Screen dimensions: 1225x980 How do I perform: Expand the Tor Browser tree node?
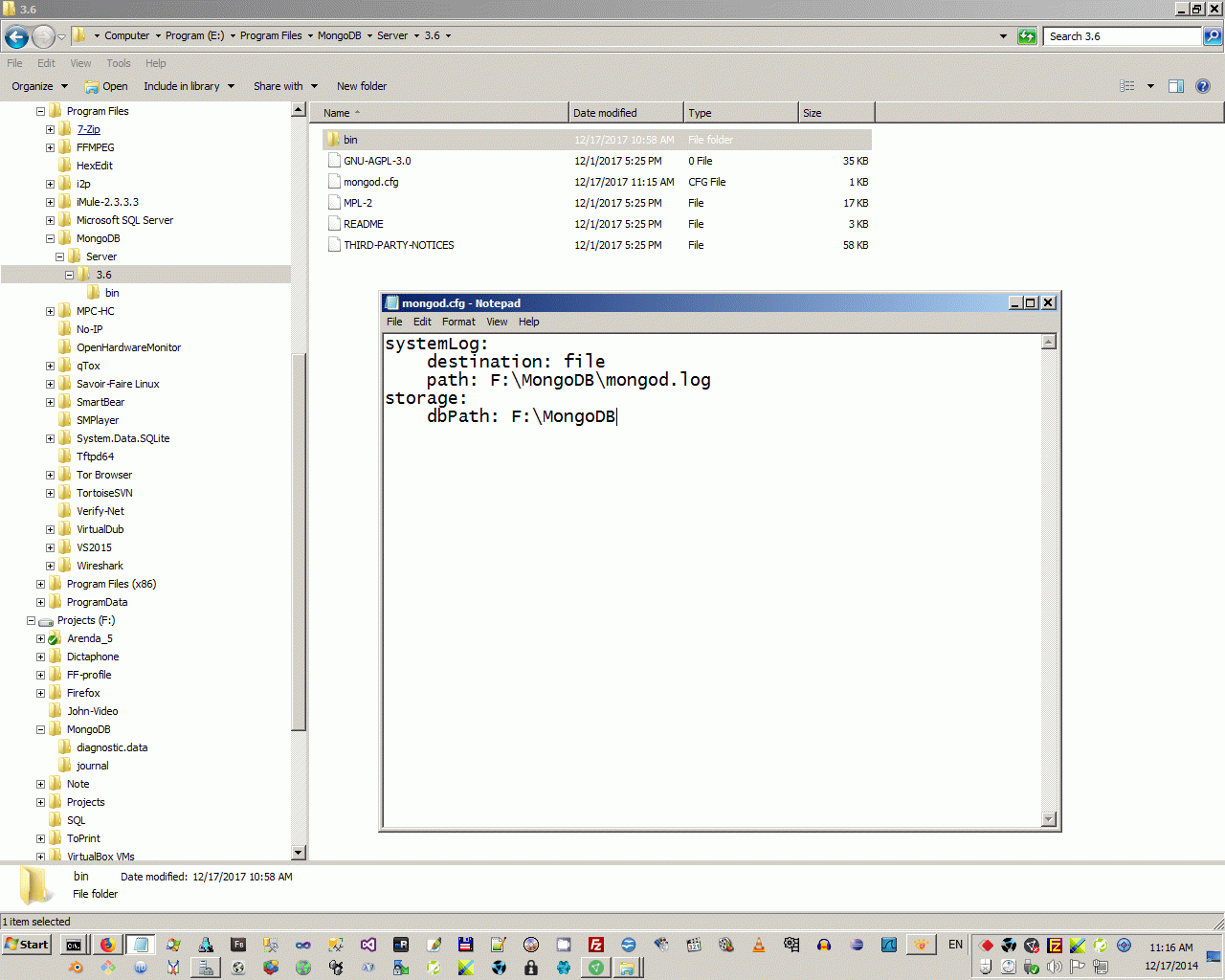50,475
